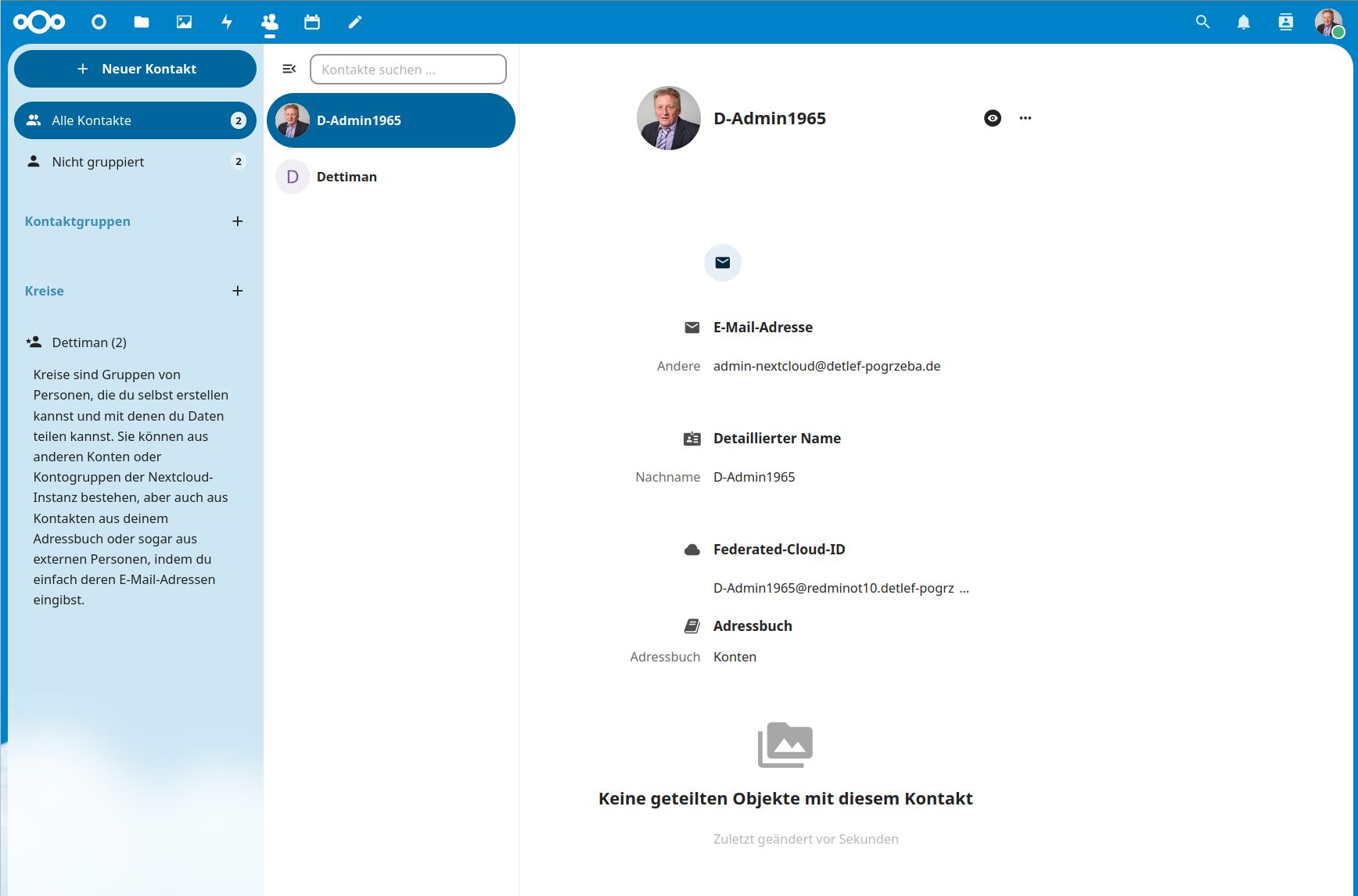Screen dimensions: 1358x896
Task: Toggle the eye icon beside D-Admin1965
Action: 992,118
